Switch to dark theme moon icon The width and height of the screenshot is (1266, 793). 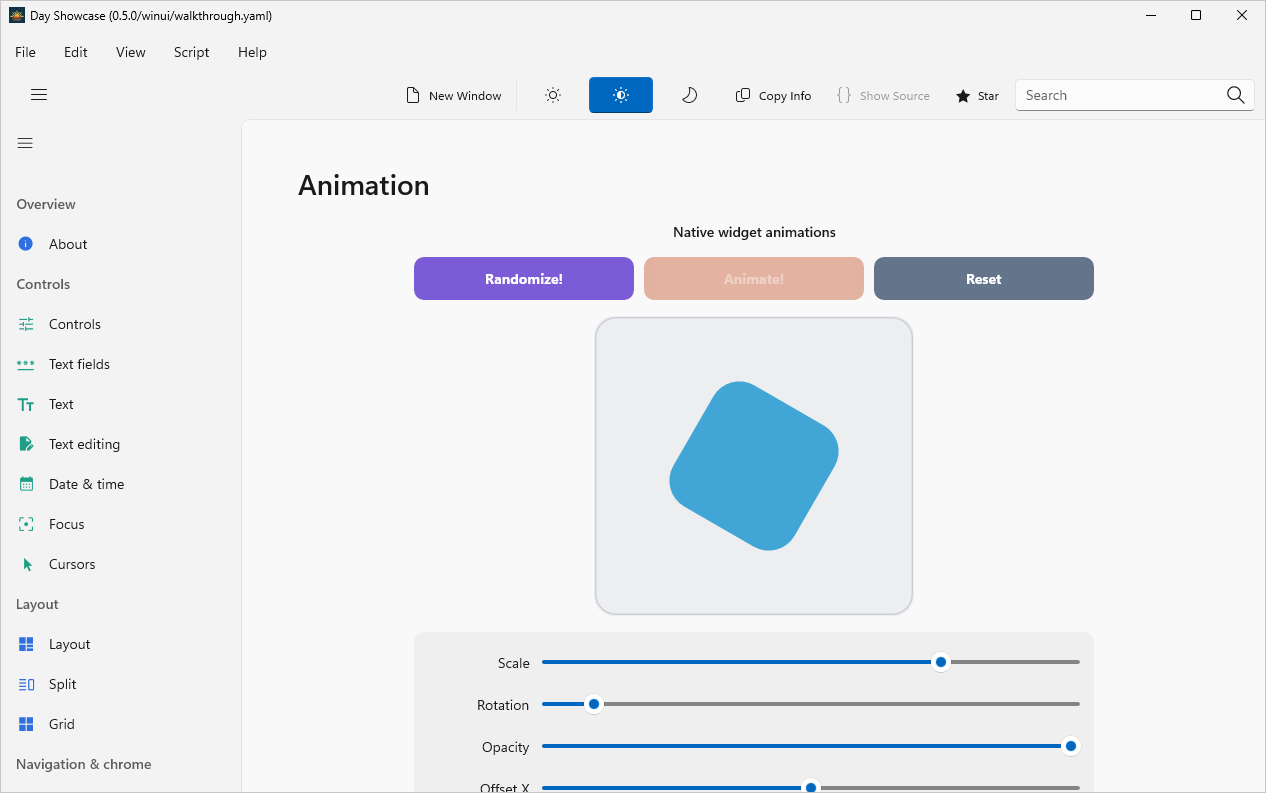click(689, 95)
